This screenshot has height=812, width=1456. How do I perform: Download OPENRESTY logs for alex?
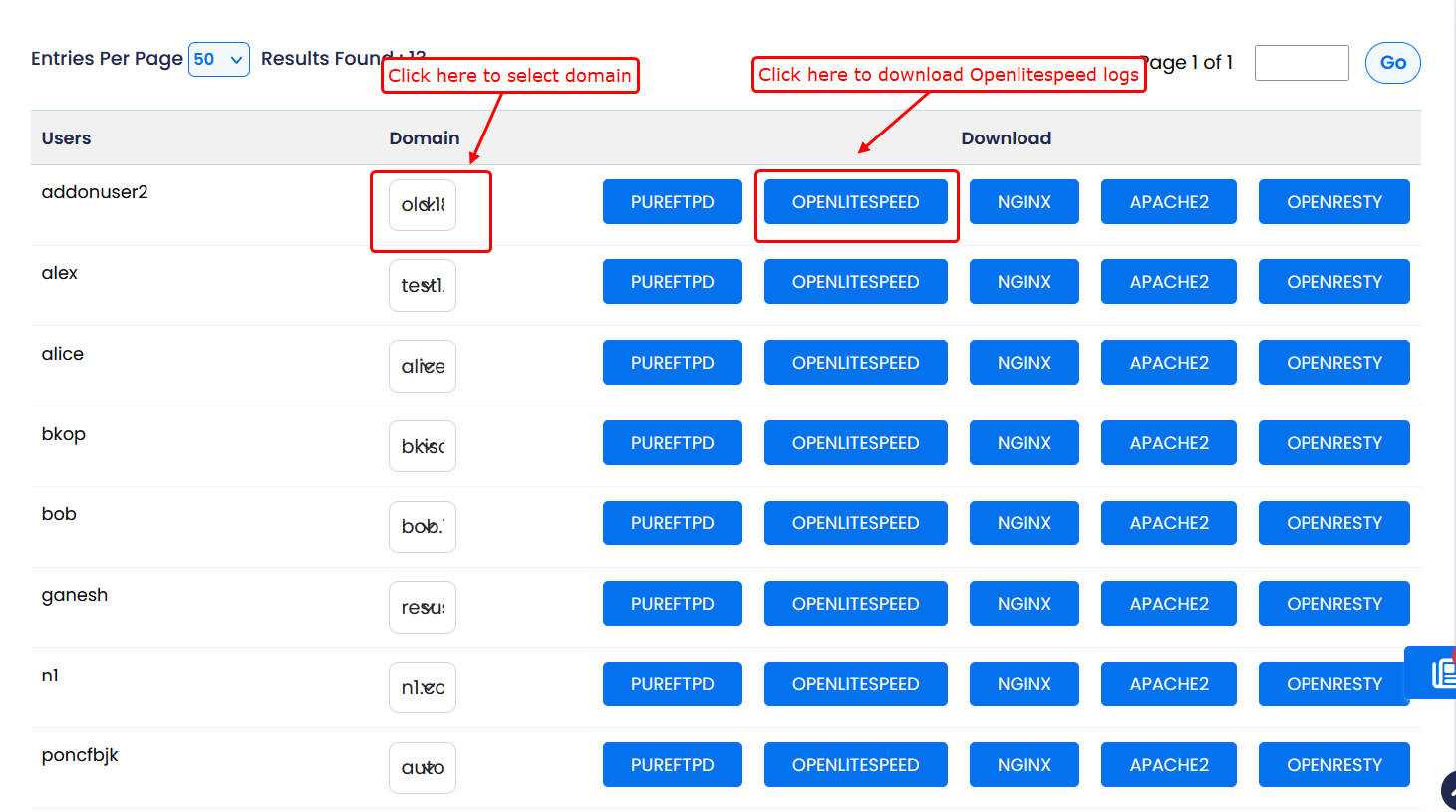pos(1333,282)
